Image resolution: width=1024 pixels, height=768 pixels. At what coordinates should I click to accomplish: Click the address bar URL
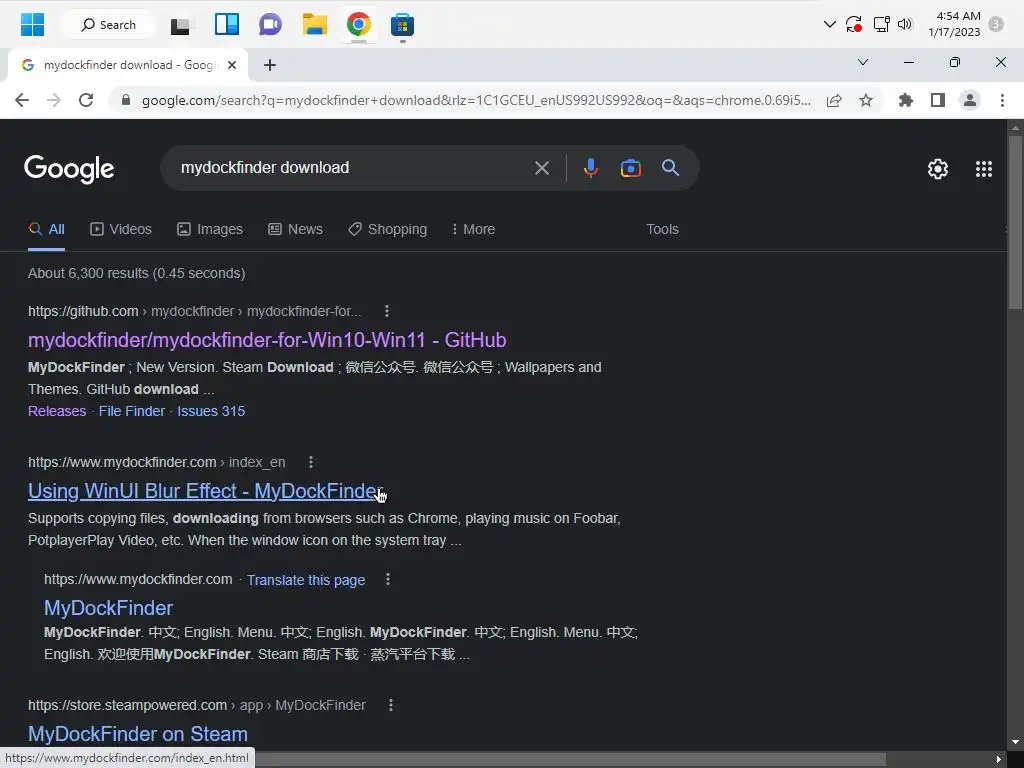pos(476,101)
